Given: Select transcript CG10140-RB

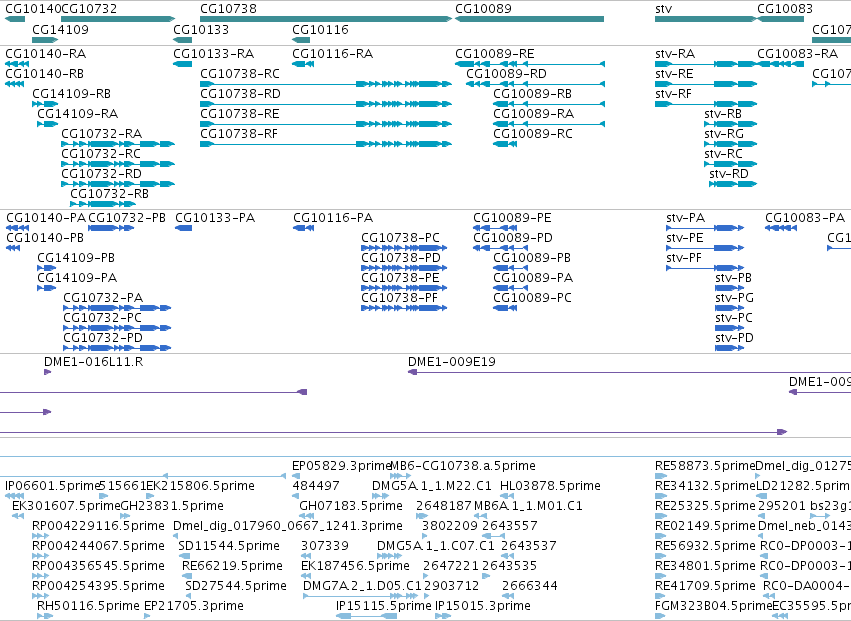Looking at the screenshot, I should tap(45, 74).
